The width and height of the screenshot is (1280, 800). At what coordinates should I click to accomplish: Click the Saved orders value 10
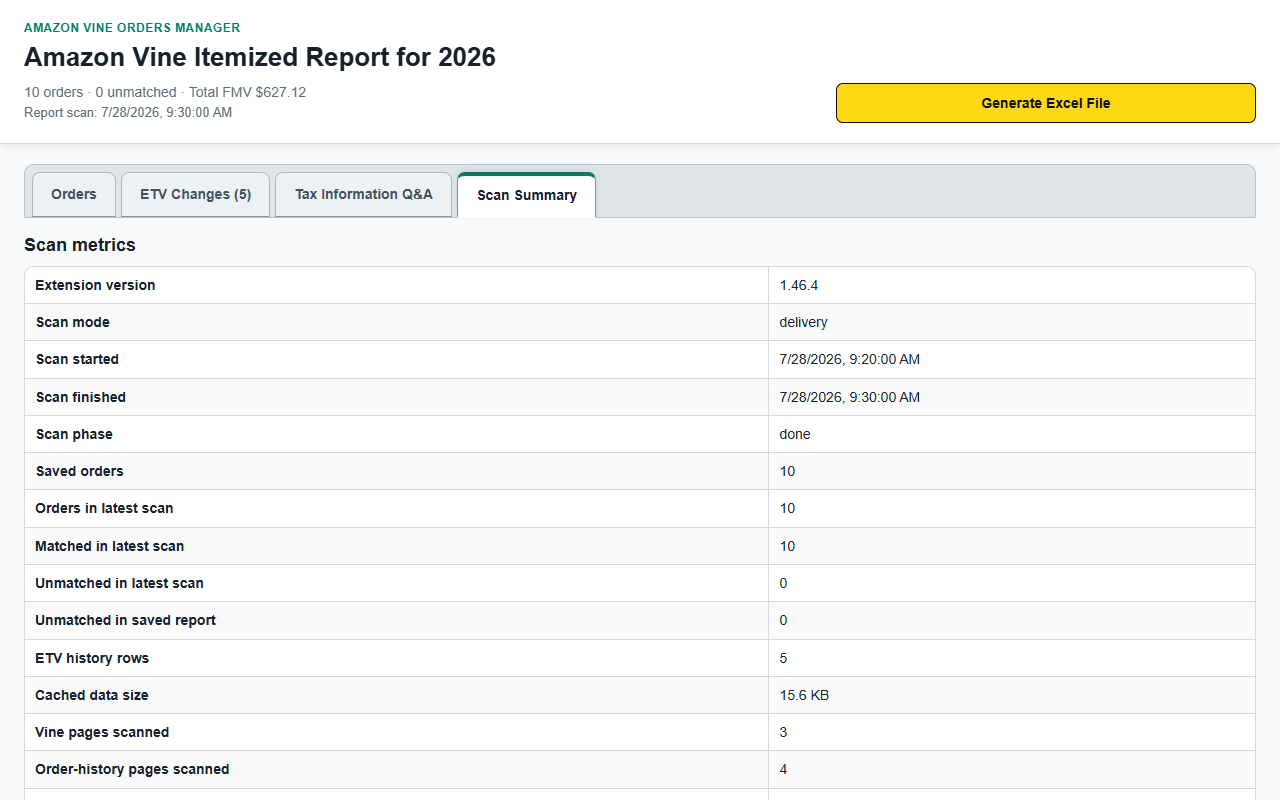coord(788,471)
